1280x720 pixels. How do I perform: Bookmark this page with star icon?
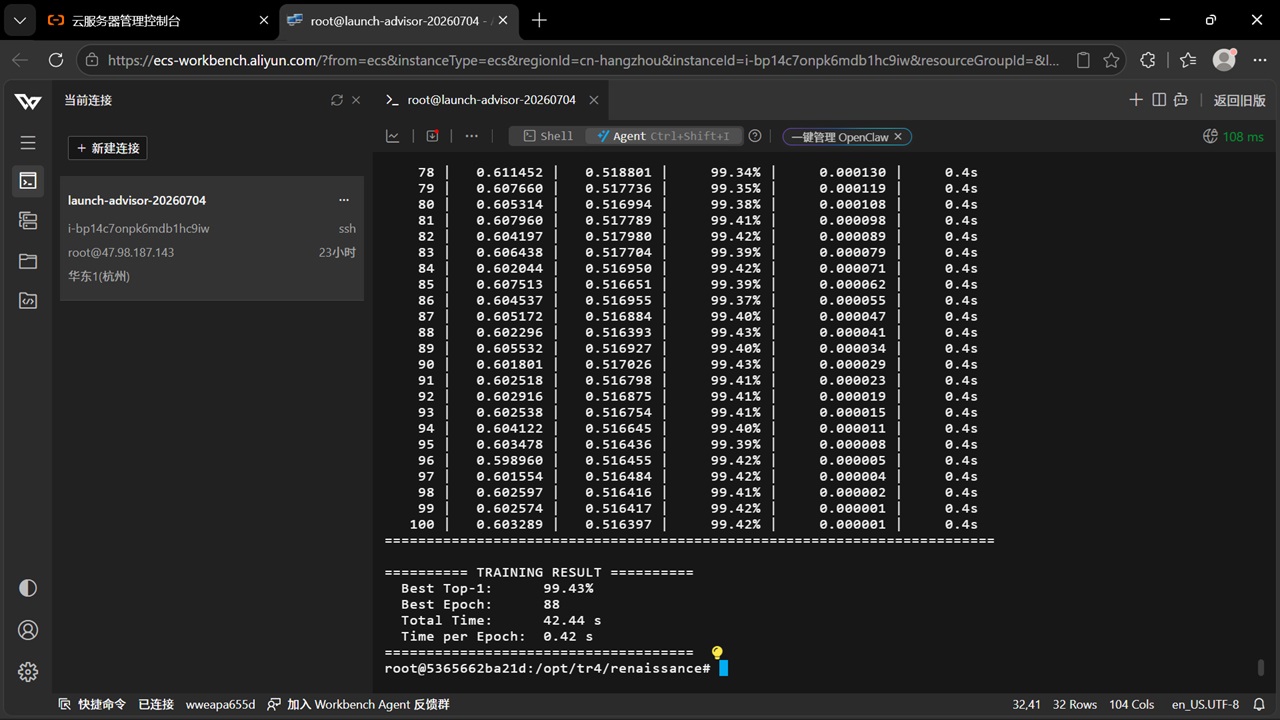[1111, 60]
